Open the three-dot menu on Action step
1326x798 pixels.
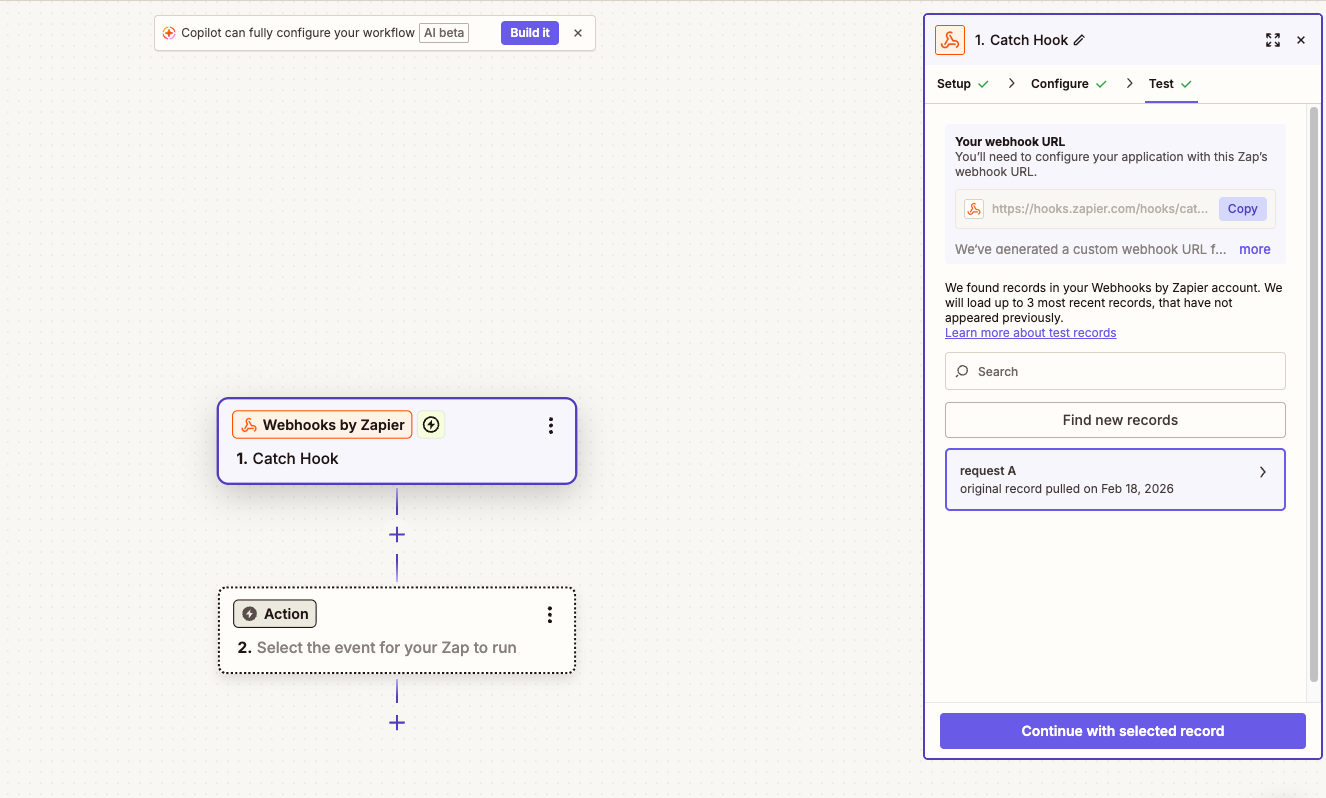pyautogui.click(x=550, y=614)
